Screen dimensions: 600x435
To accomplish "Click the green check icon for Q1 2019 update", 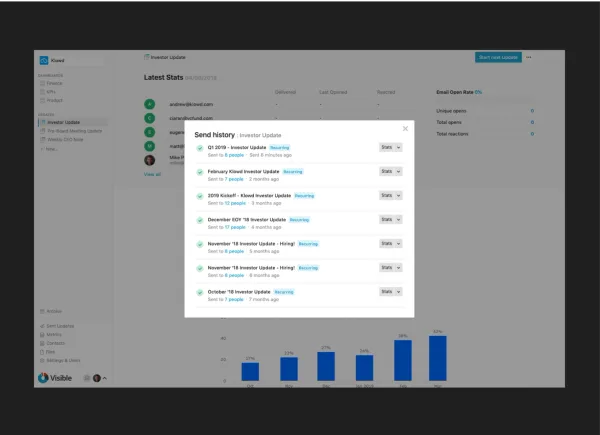I will (x=200, y=148).
